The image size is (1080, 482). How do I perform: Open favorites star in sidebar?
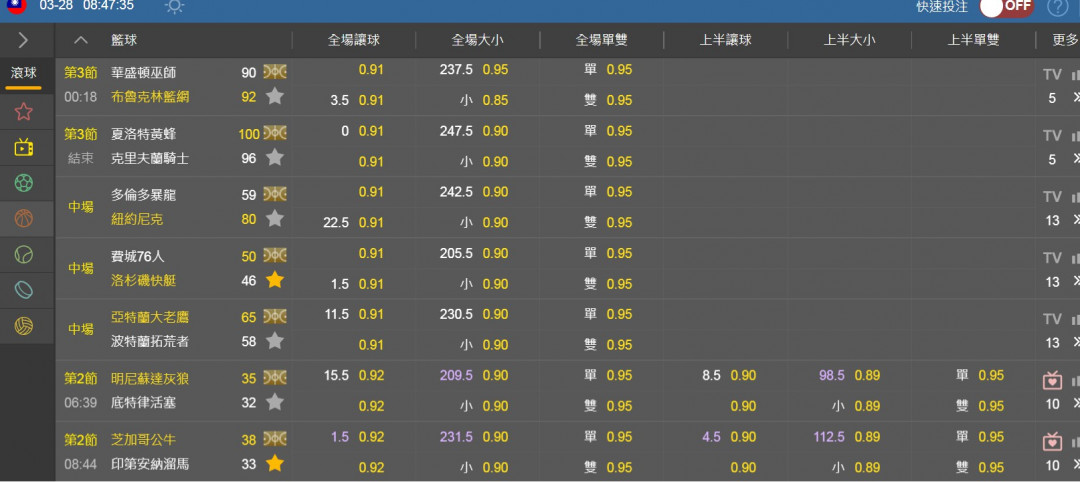pos(23,112)
